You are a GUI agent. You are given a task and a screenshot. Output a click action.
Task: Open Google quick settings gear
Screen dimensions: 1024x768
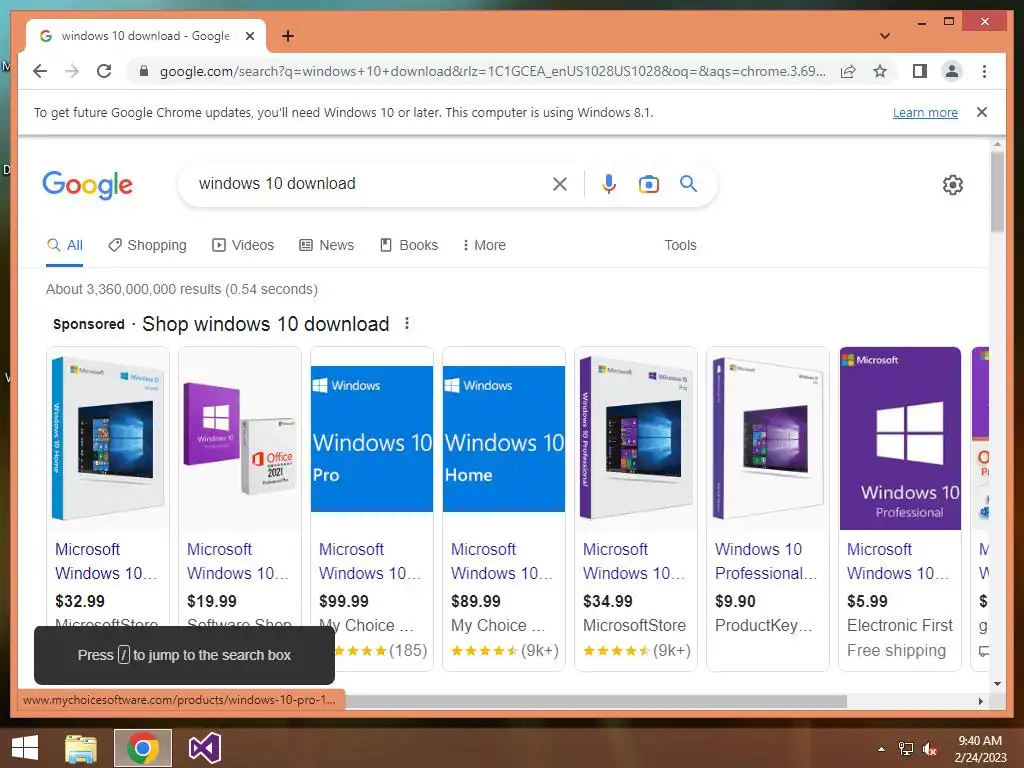(x=953, y=185)
